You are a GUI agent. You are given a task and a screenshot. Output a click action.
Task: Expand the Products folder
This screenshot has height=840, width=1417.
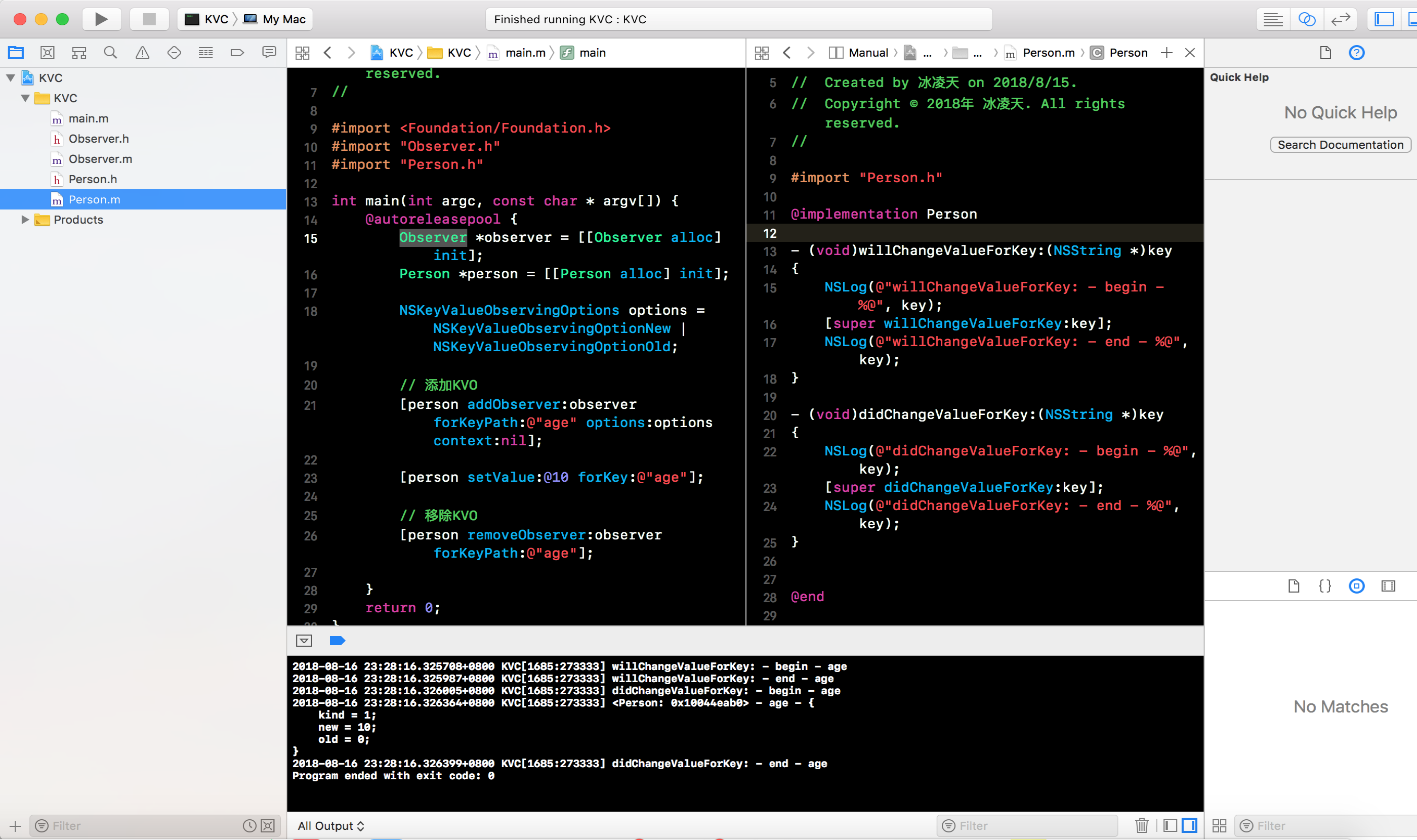click(x=24, y=220)
